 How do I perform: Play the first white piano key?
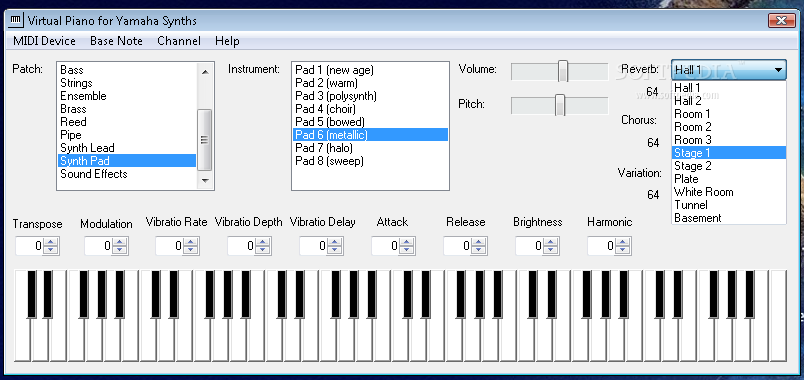coord(23,341)
